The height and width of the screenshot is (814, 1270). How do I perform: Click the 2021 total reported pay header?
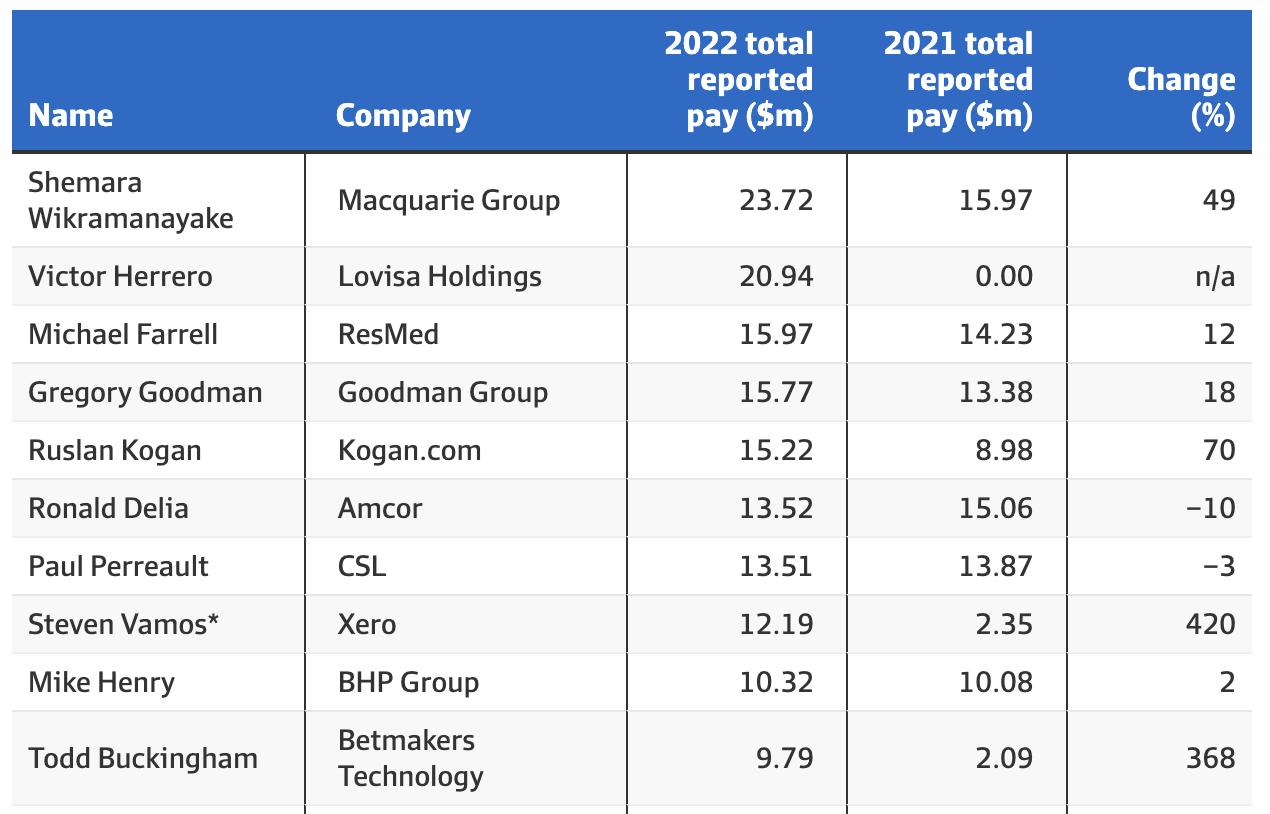(958, 80)
